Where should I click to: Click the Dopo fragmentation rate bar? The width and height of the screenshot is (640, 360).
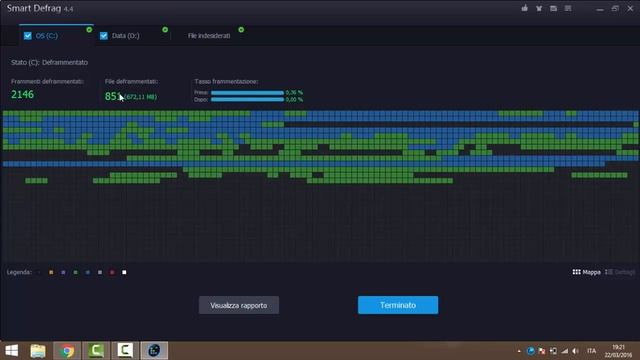click(x=247, y=100)
